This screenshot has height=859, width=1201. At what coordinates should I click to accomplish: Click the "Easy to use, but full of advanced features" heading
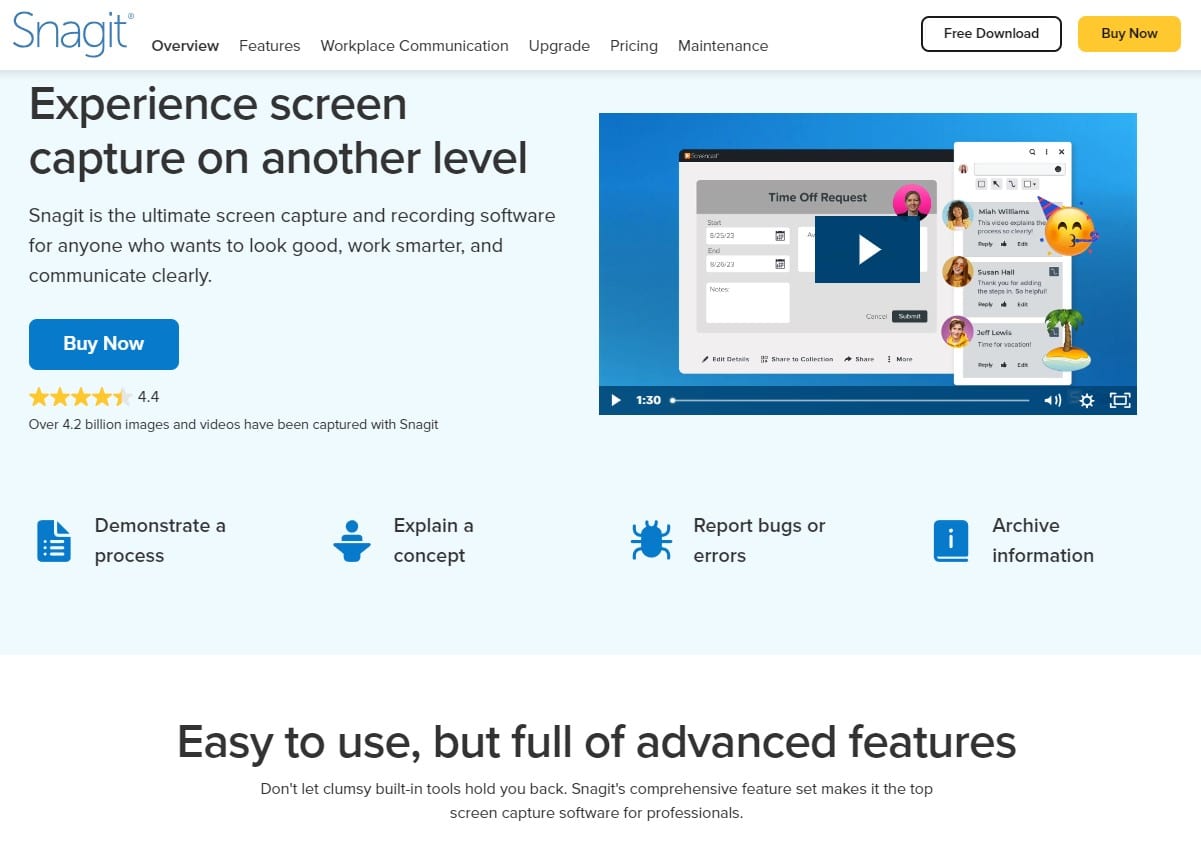pyautogui.click(x=597, y=742)
